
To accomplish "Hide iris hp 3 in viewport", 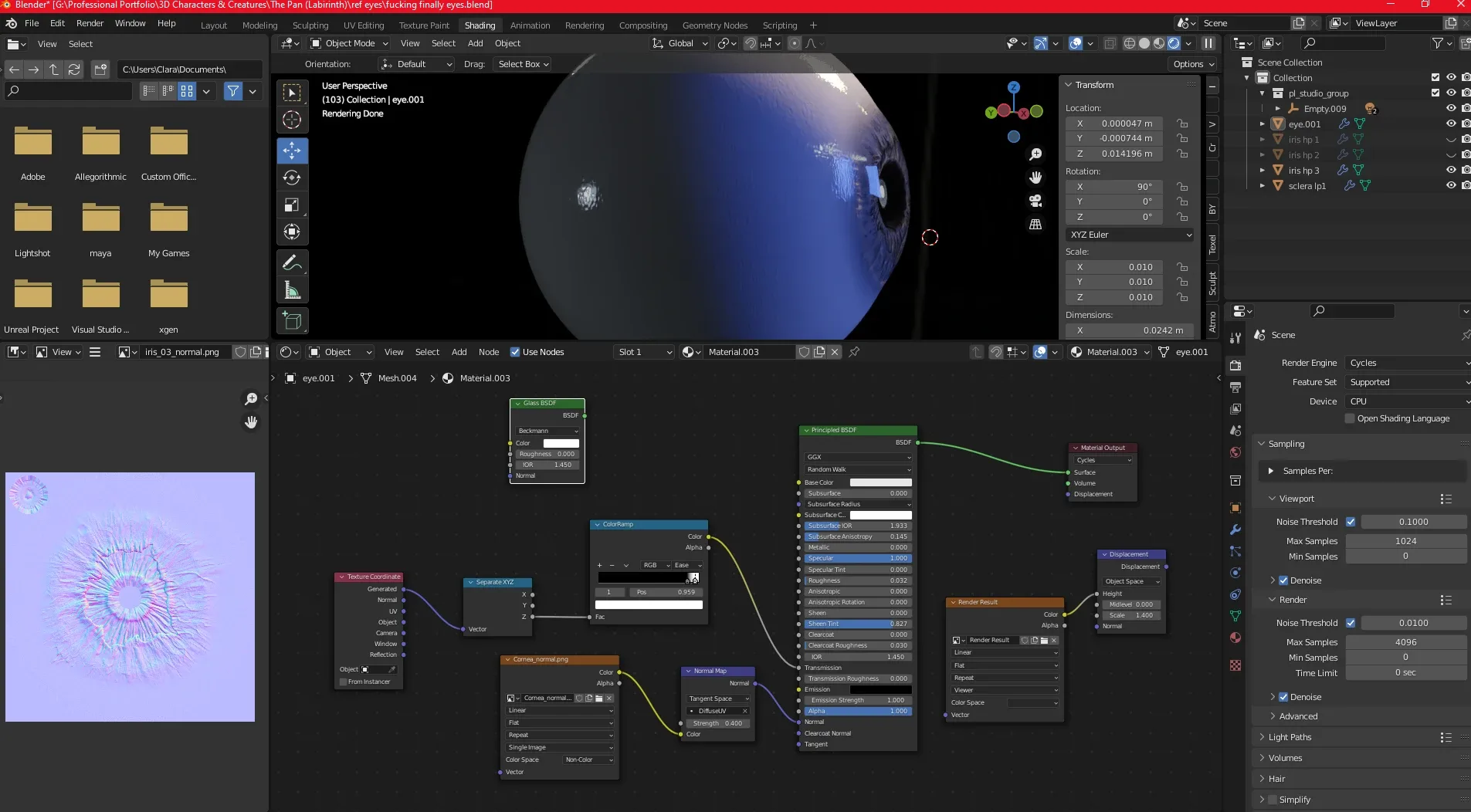I will point(1451,170).
